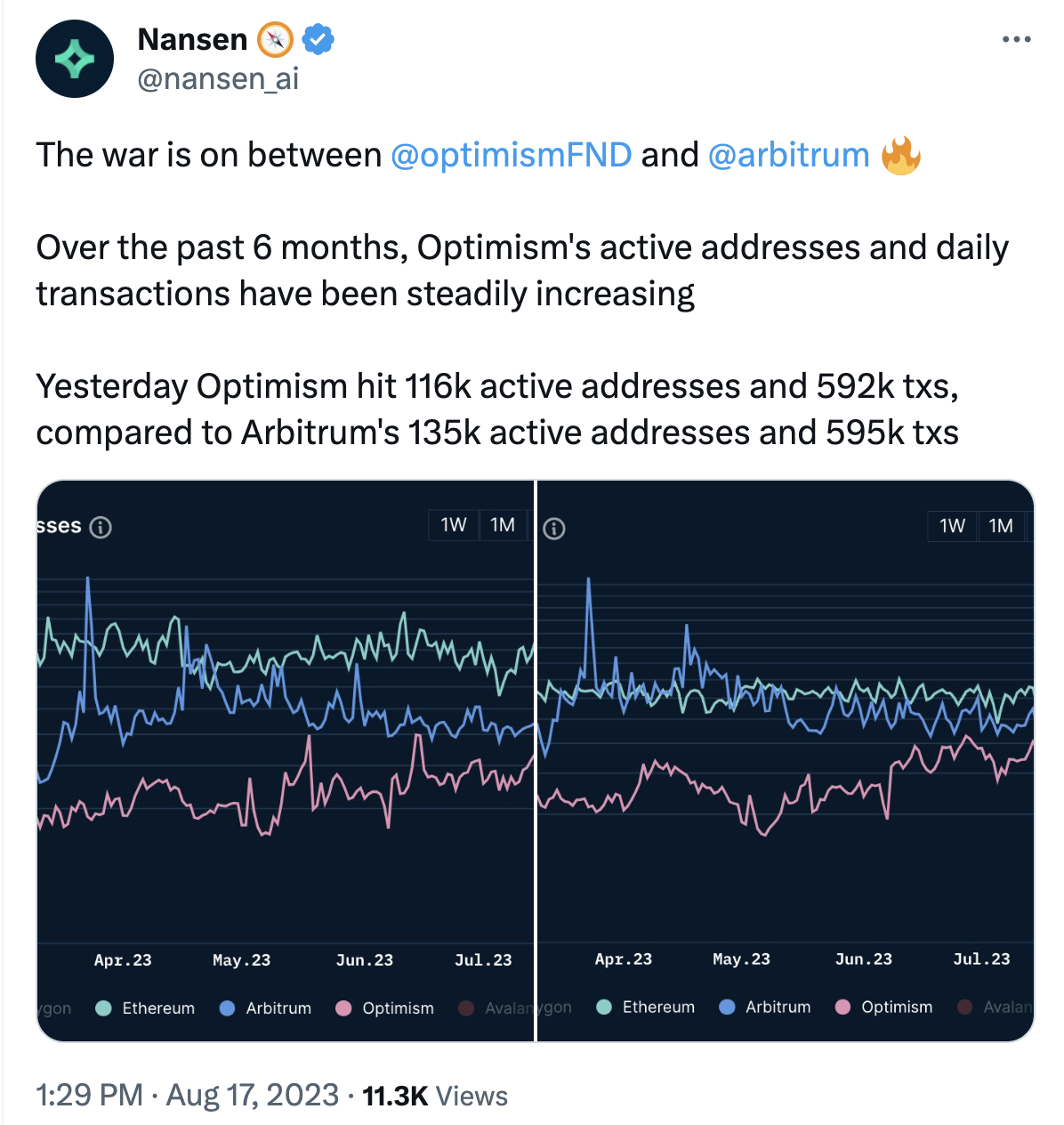Open the info tooltip on the right chart
Image resolution: width=1064 pixels, height=1125 pixels.
(x=555, y=529)
